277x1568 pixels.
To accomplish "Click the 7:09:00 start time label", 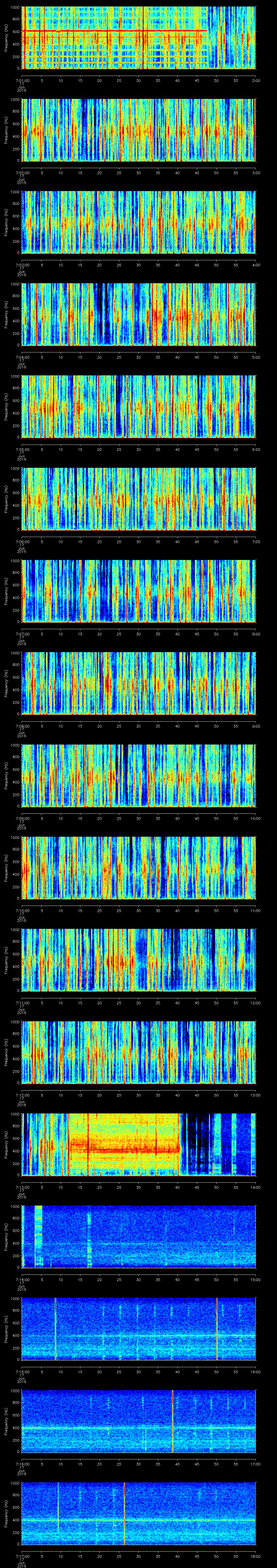I will [x=22, y=818].
